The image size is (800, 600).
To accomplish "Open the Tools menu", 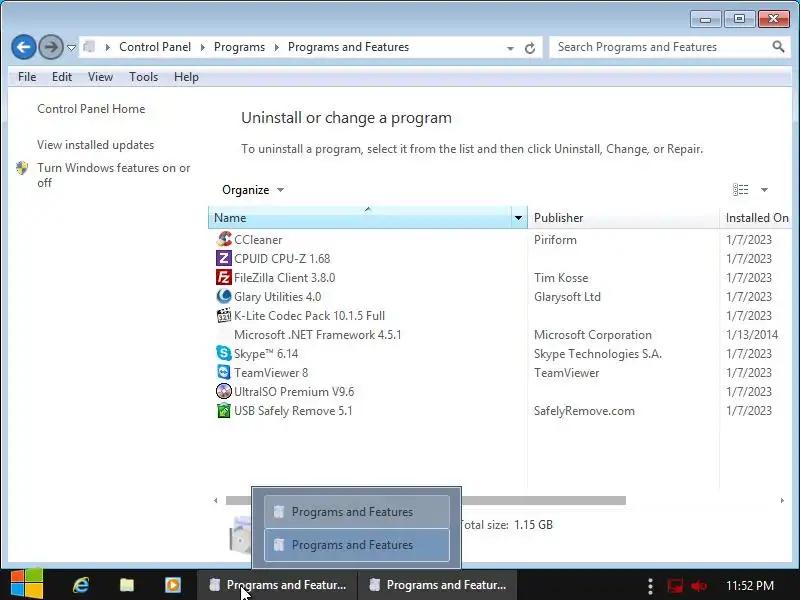I will [x=143, y=77].
